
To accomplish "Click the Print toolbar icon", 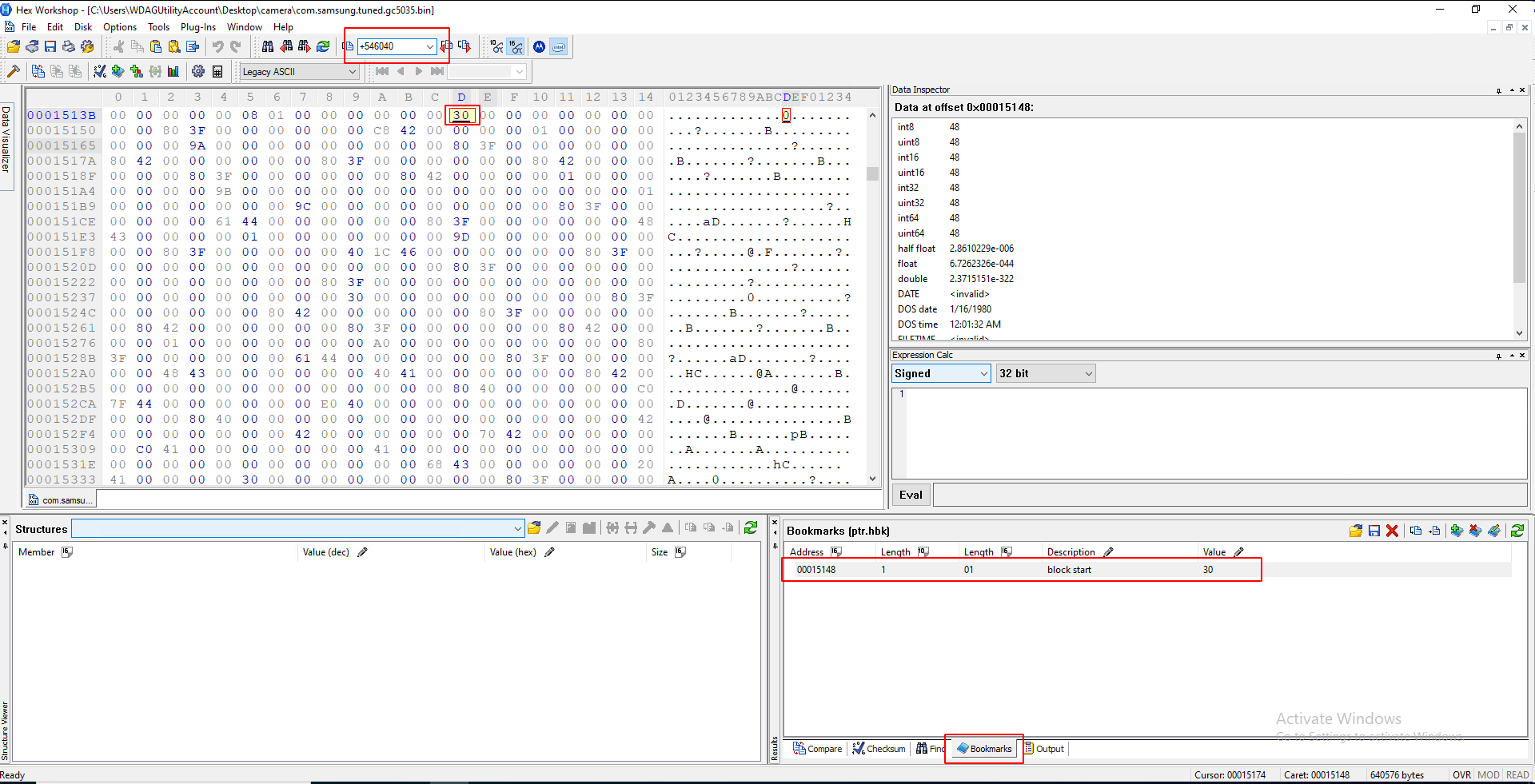I will tap(69, 46).
